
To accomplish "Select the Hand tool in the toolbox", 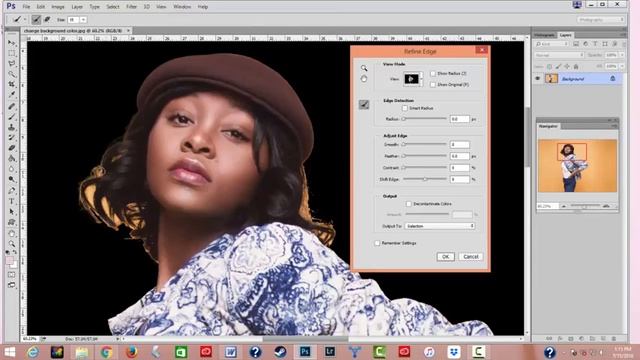I will 12,233.
